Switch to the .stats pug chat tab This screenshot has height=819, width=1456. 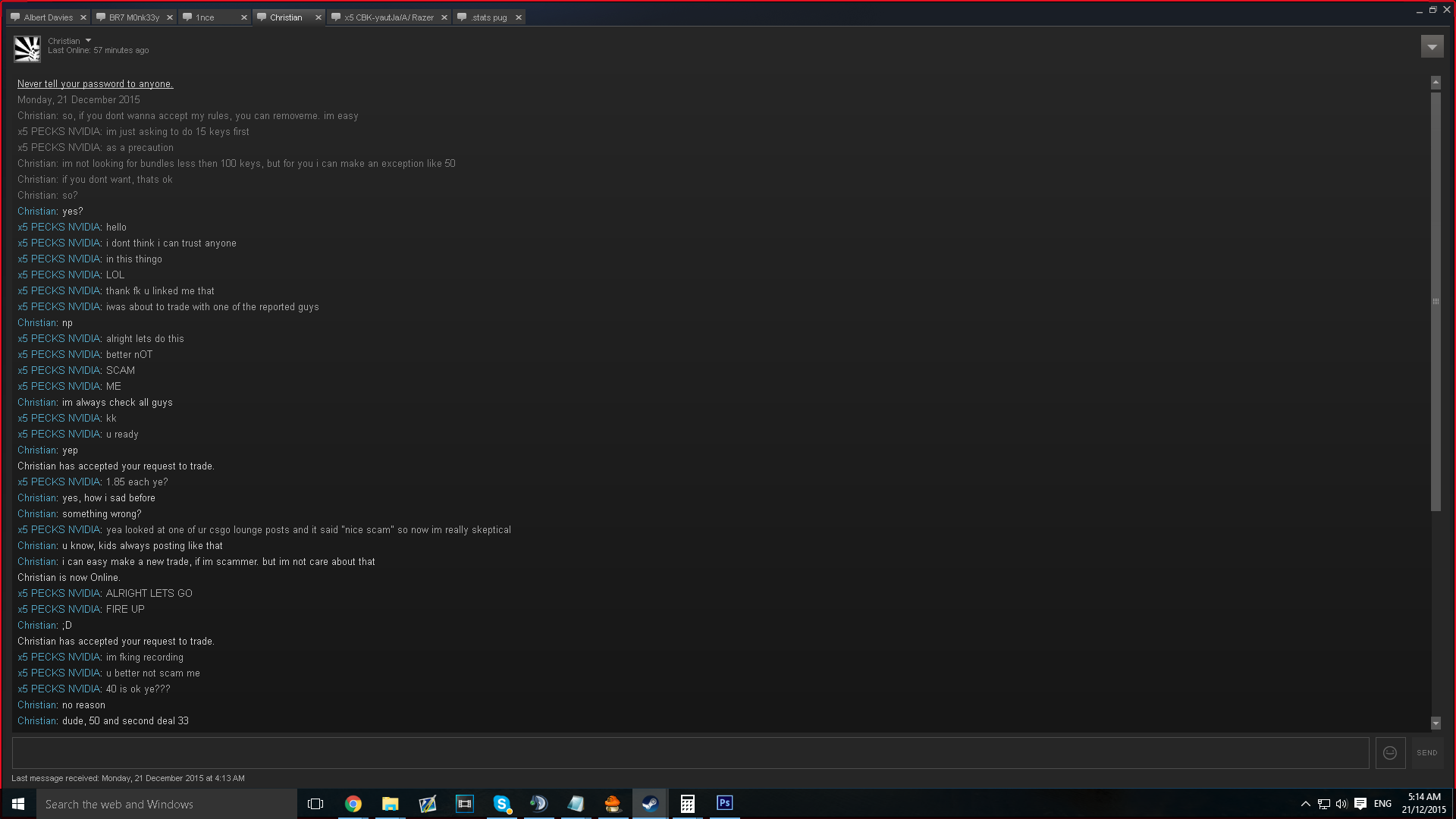click(488, 17)
